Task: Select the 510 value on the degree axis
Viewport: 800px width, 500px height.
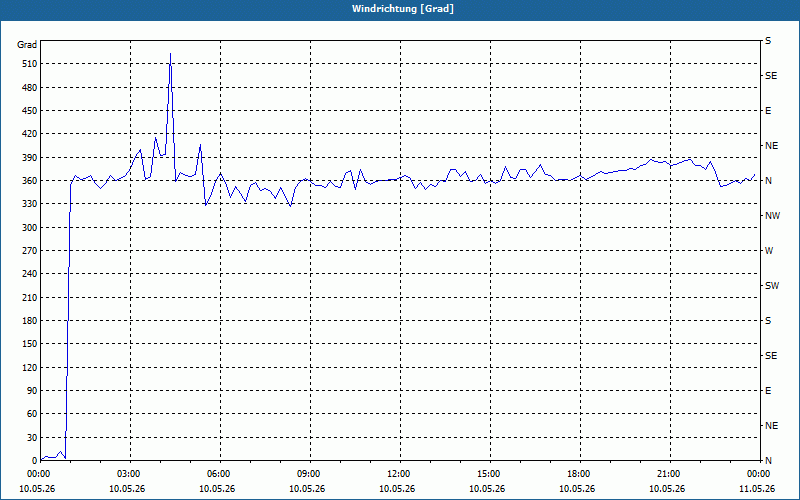Action: 30,64
